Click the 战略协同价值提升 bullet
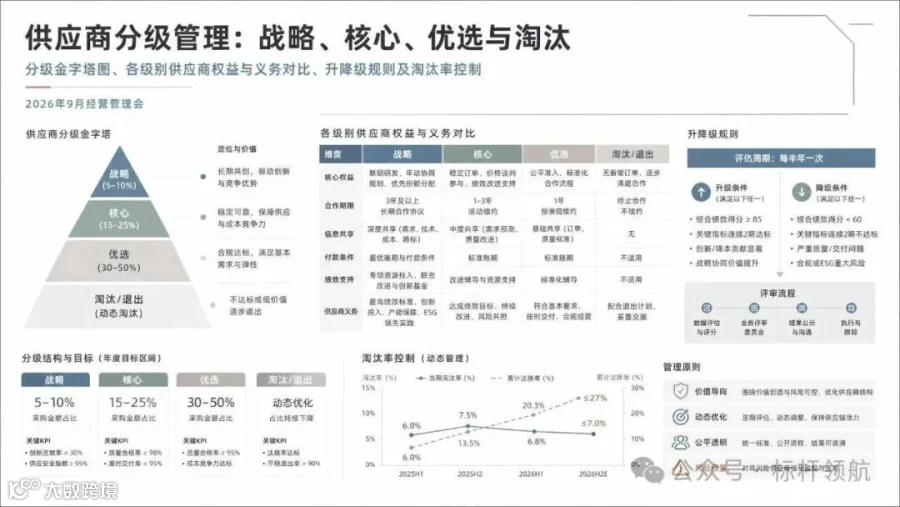Image resolution: width=900 pixels, height=507 pixels. coord(724,263)
